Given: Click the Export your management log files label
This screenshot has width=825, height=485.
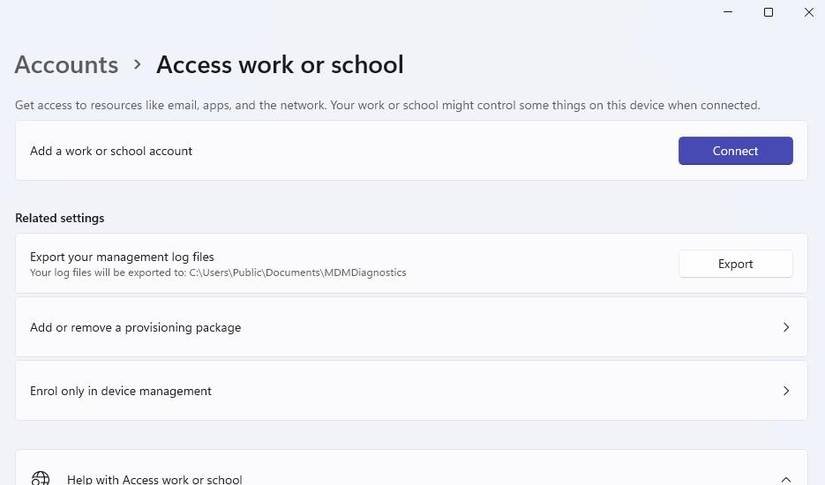Looking at the screenshot, I should (122, 257).
